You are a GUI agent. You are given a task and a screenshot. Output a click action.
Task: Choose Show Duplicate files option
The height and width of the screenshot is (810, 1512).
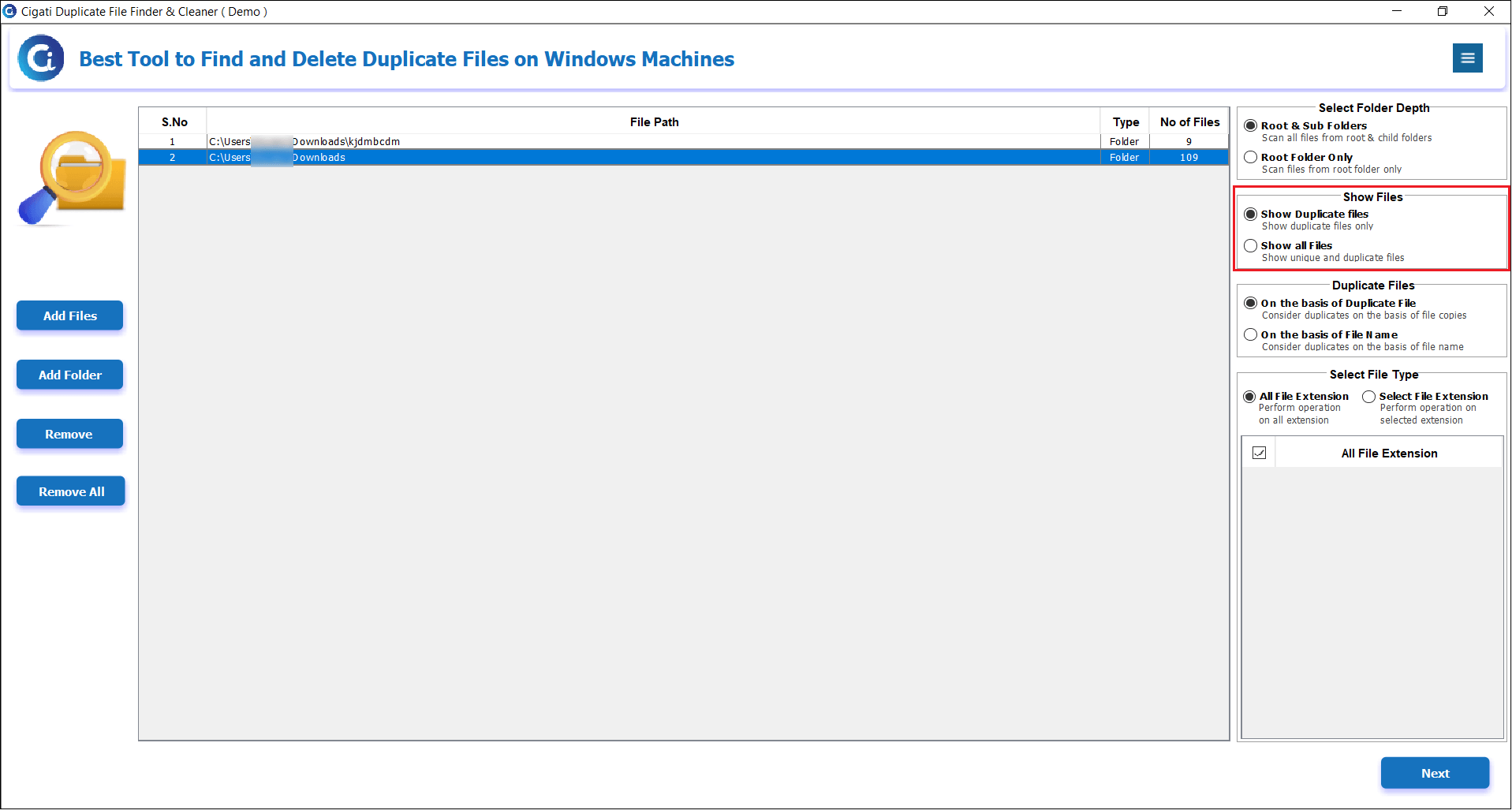click(x=1250, y=214)
